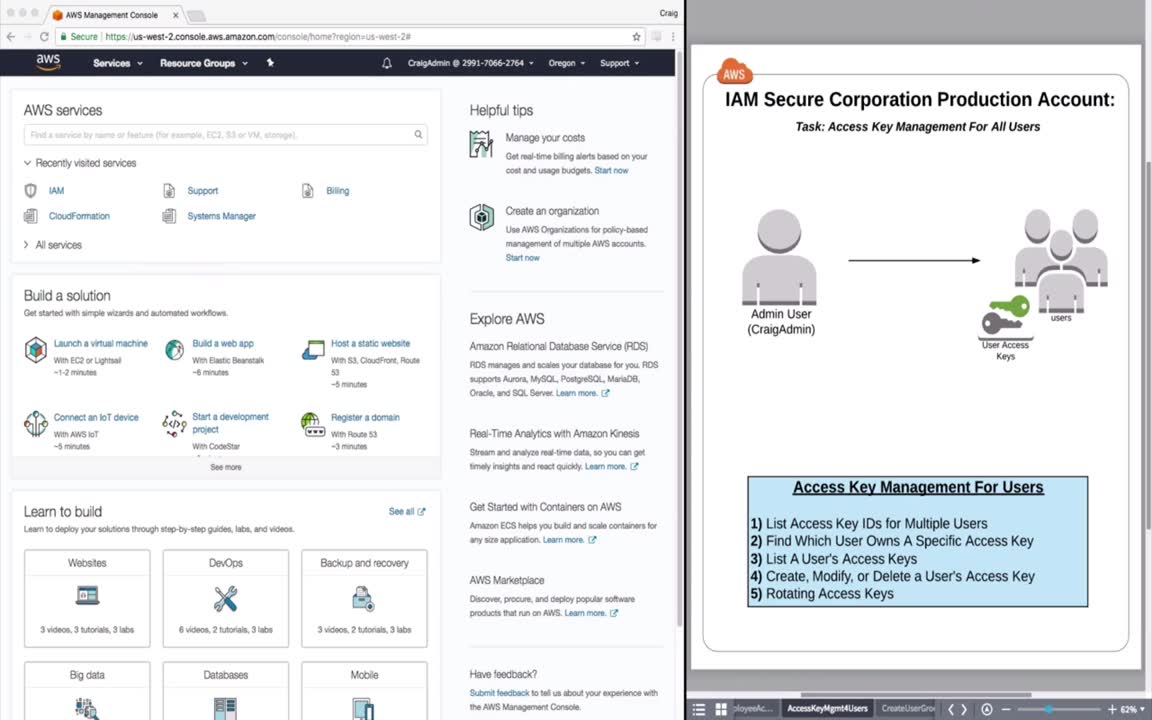Open the Launch a virtual machine link
1152x720 pixels.
(101, 344)
